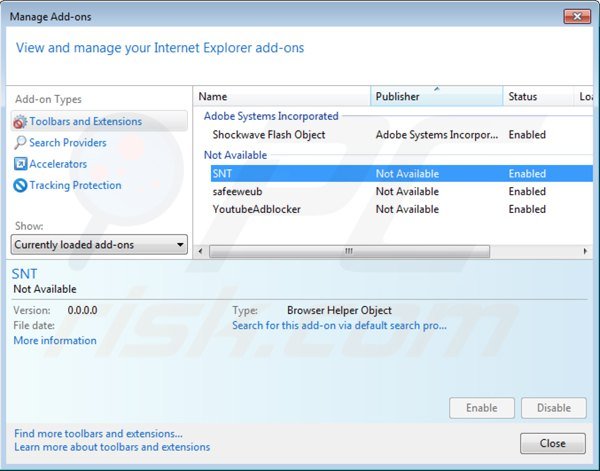Open the Show add-ons dropdown
This screenshot has width=600, height=471.
(x=99, y=245)
